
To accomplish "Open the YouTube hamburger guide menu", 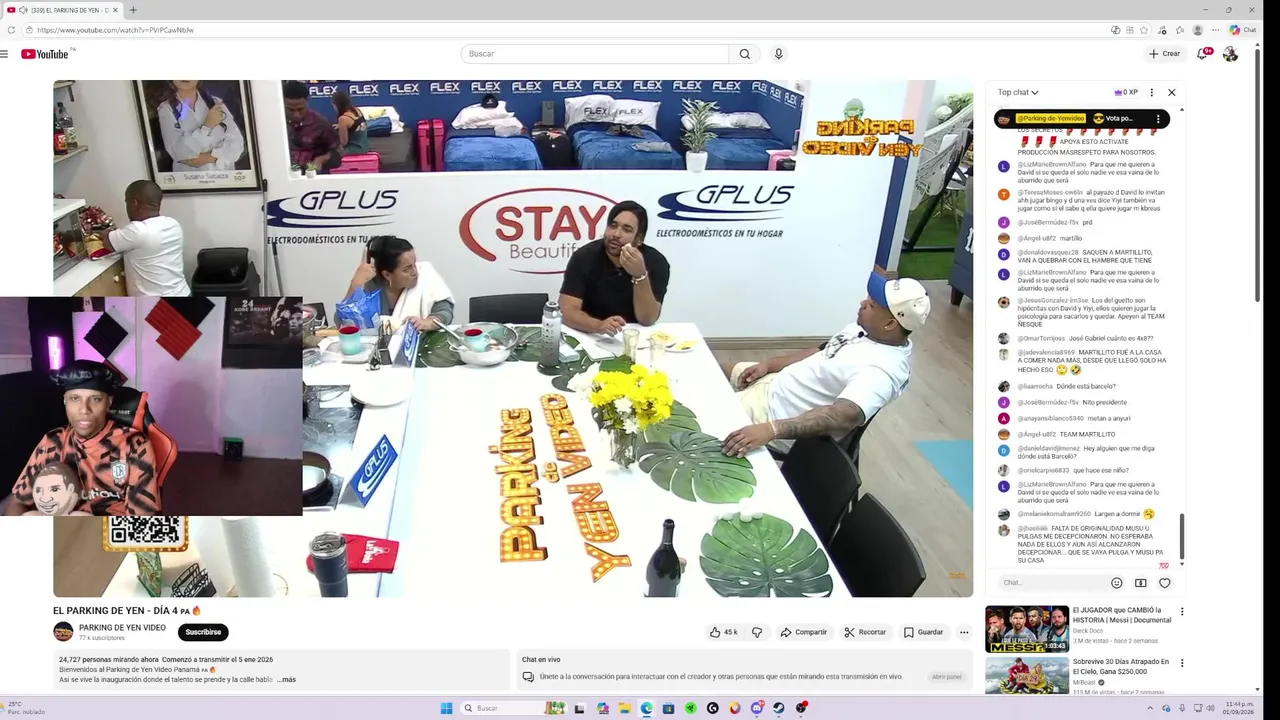I will click(x=5, y=54).
